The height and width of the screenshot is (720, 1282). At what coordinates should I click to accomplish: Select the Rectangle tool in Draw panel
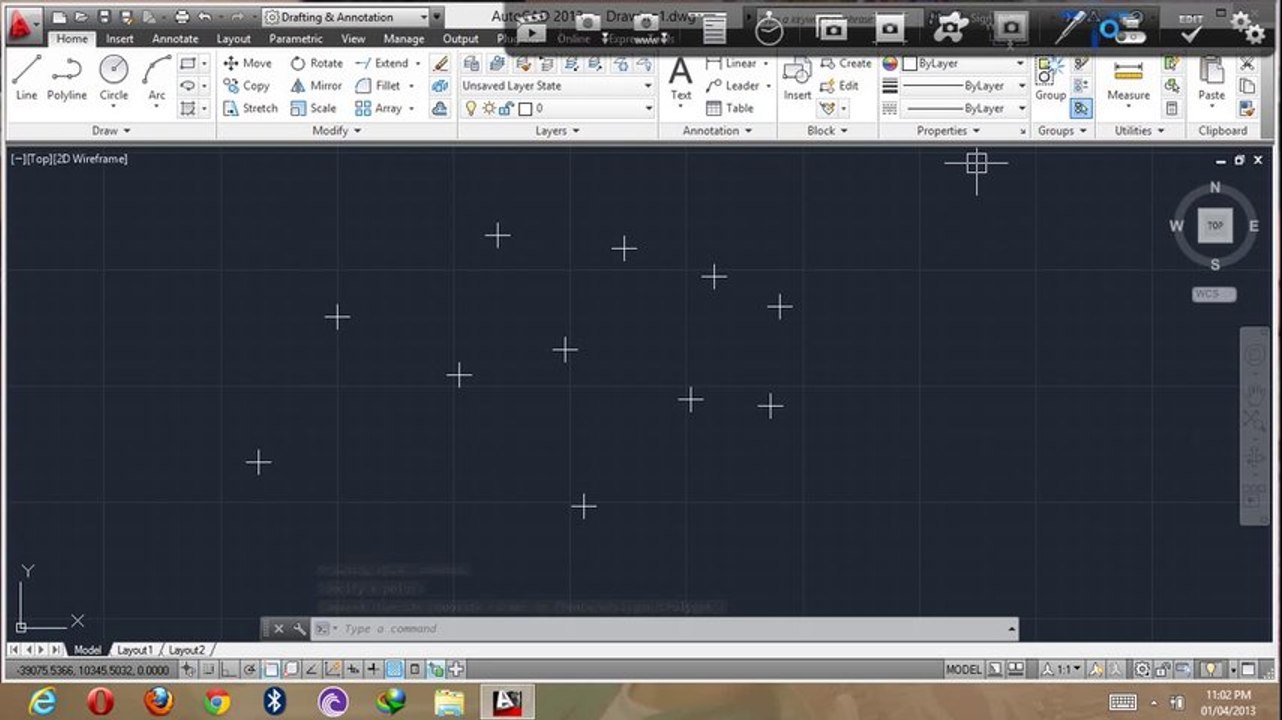pyautogui.click(x=188, y=63)
